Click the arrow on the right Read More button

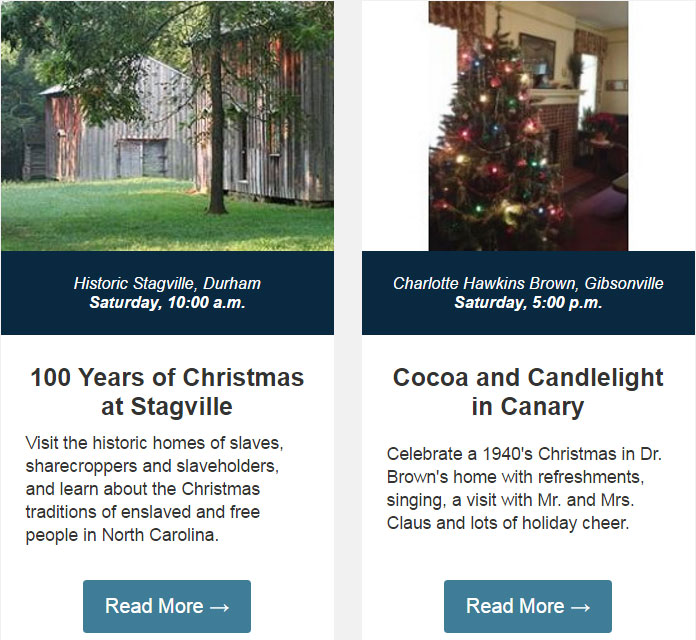(580, 607)
